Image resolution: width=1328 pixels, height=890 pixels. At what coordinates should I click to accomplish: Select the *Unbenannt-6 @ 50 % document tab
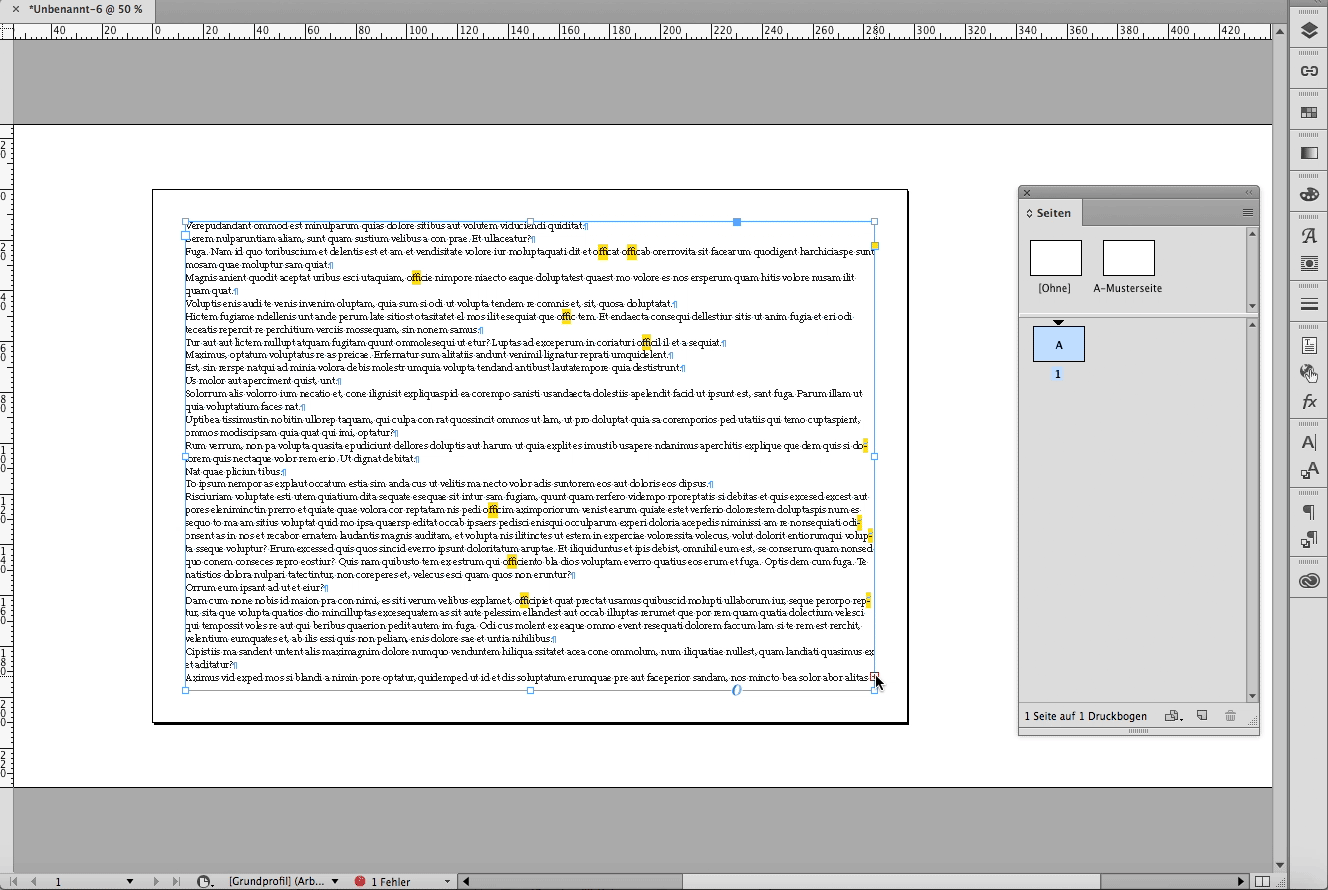(x=86, y=9)
